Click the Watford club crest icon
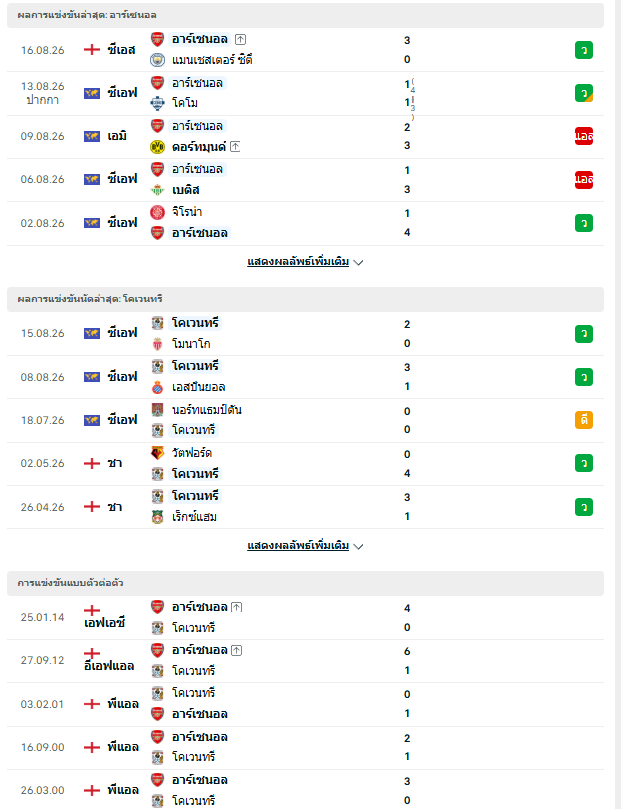 pos(157,453)
